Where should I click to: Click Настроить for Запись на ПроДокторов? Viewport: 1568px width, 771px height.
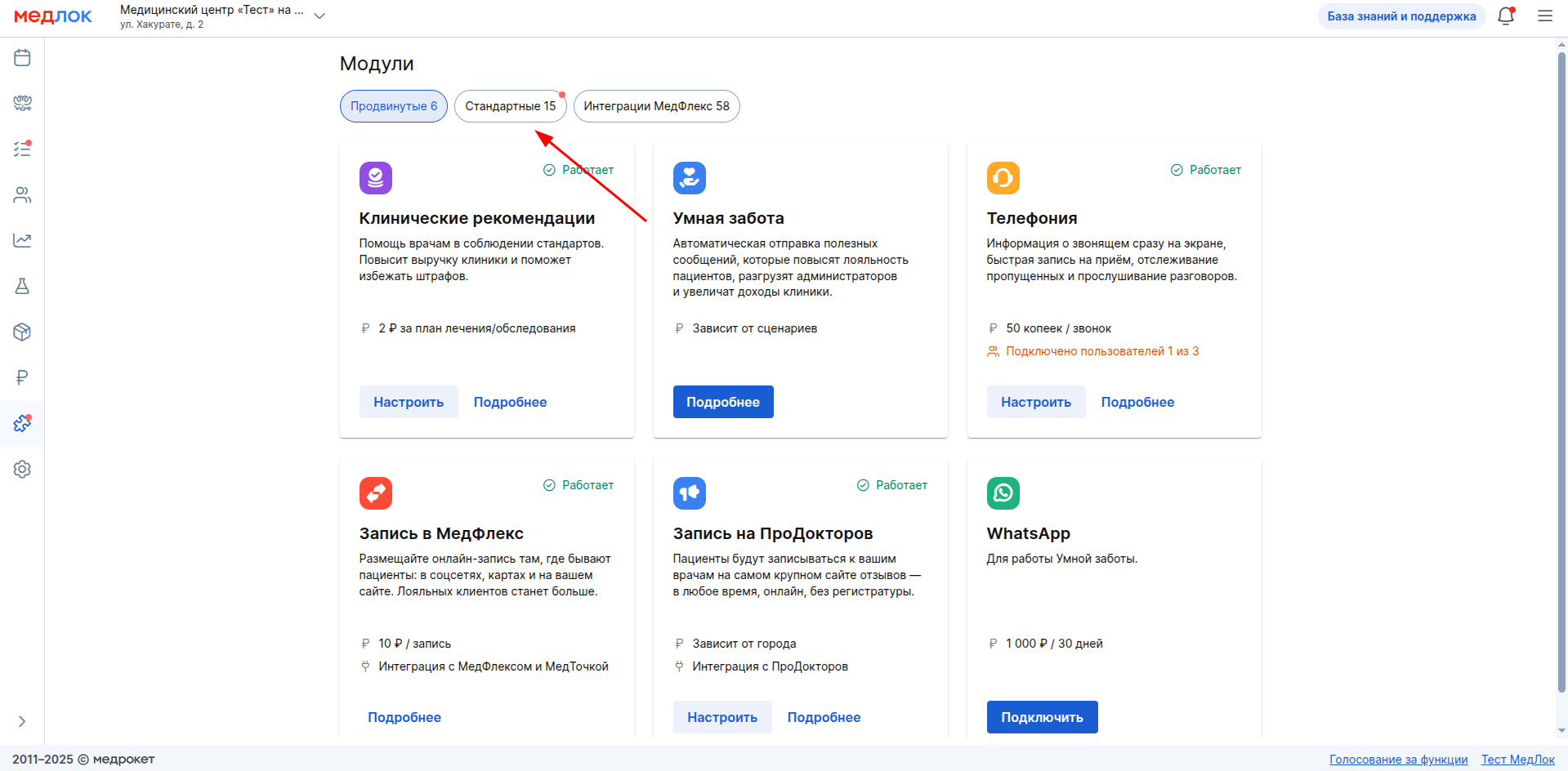[722, 717]
